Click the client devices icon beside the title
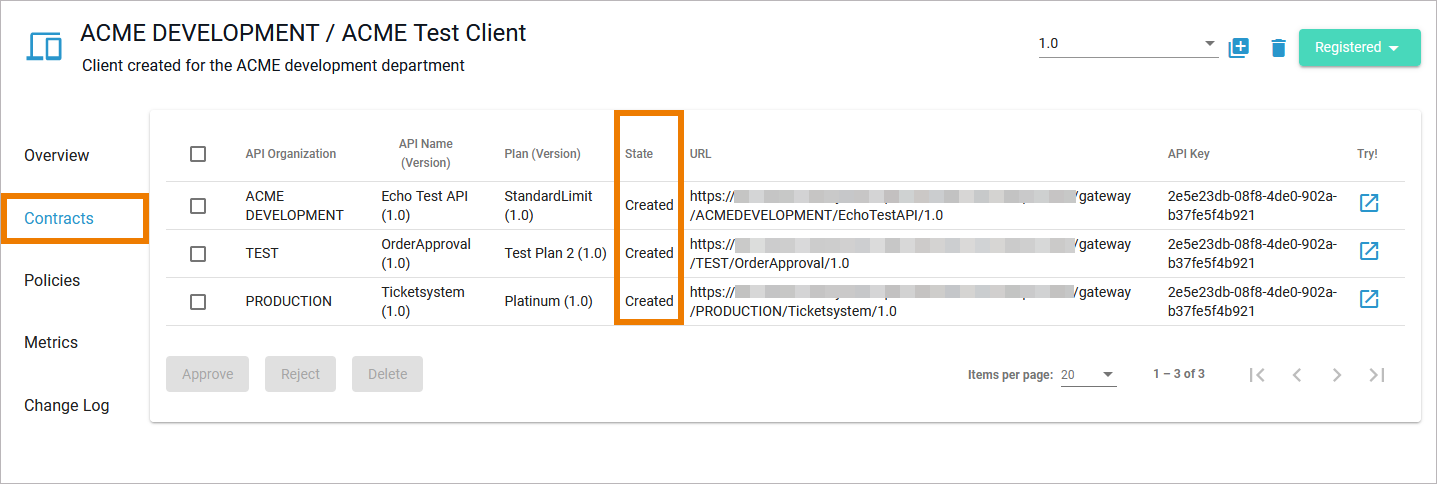This screenshot has width=1437, height=484. [44, 47]
